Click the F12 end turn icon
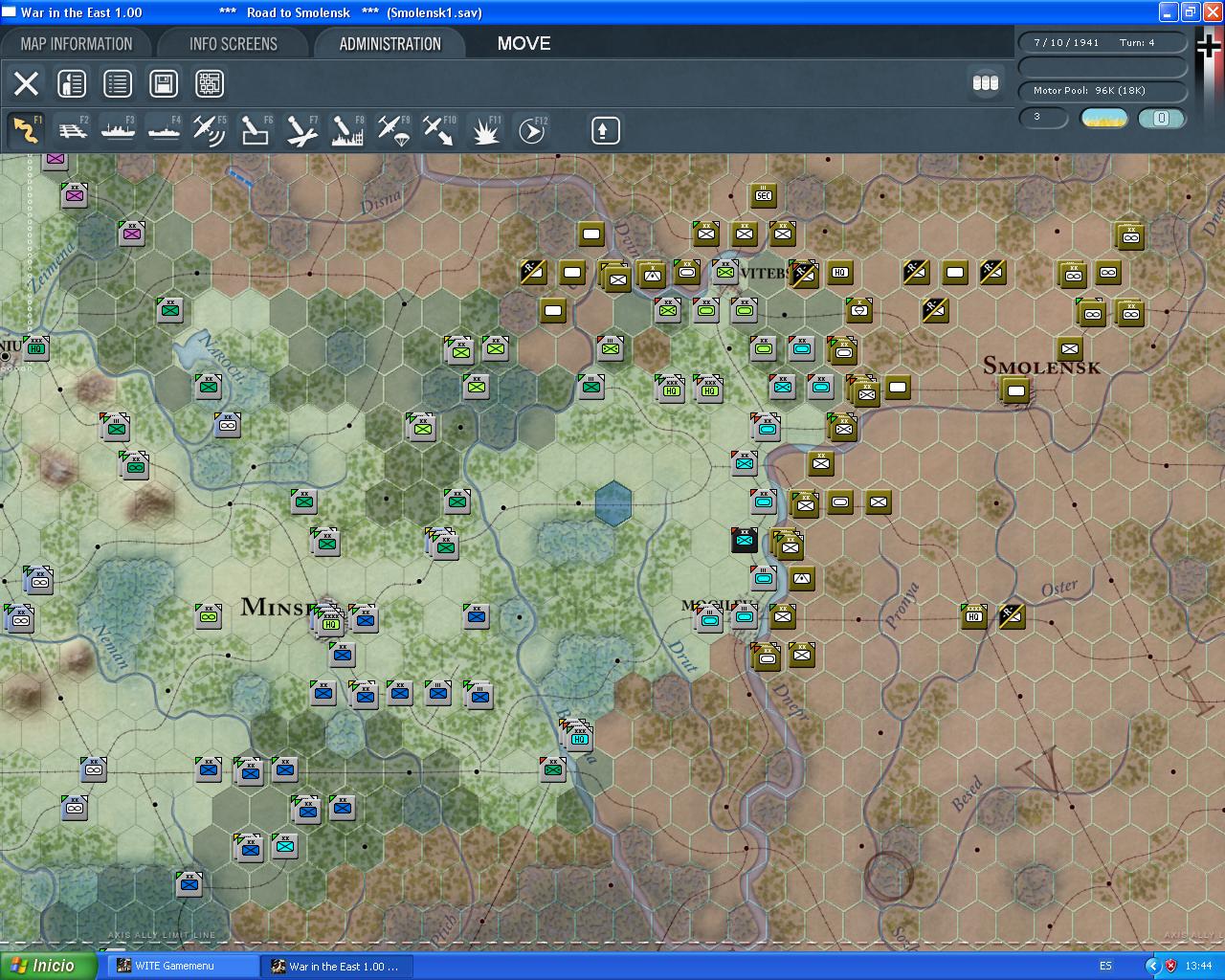The image size is (1225, 980). tap(531, 129)
